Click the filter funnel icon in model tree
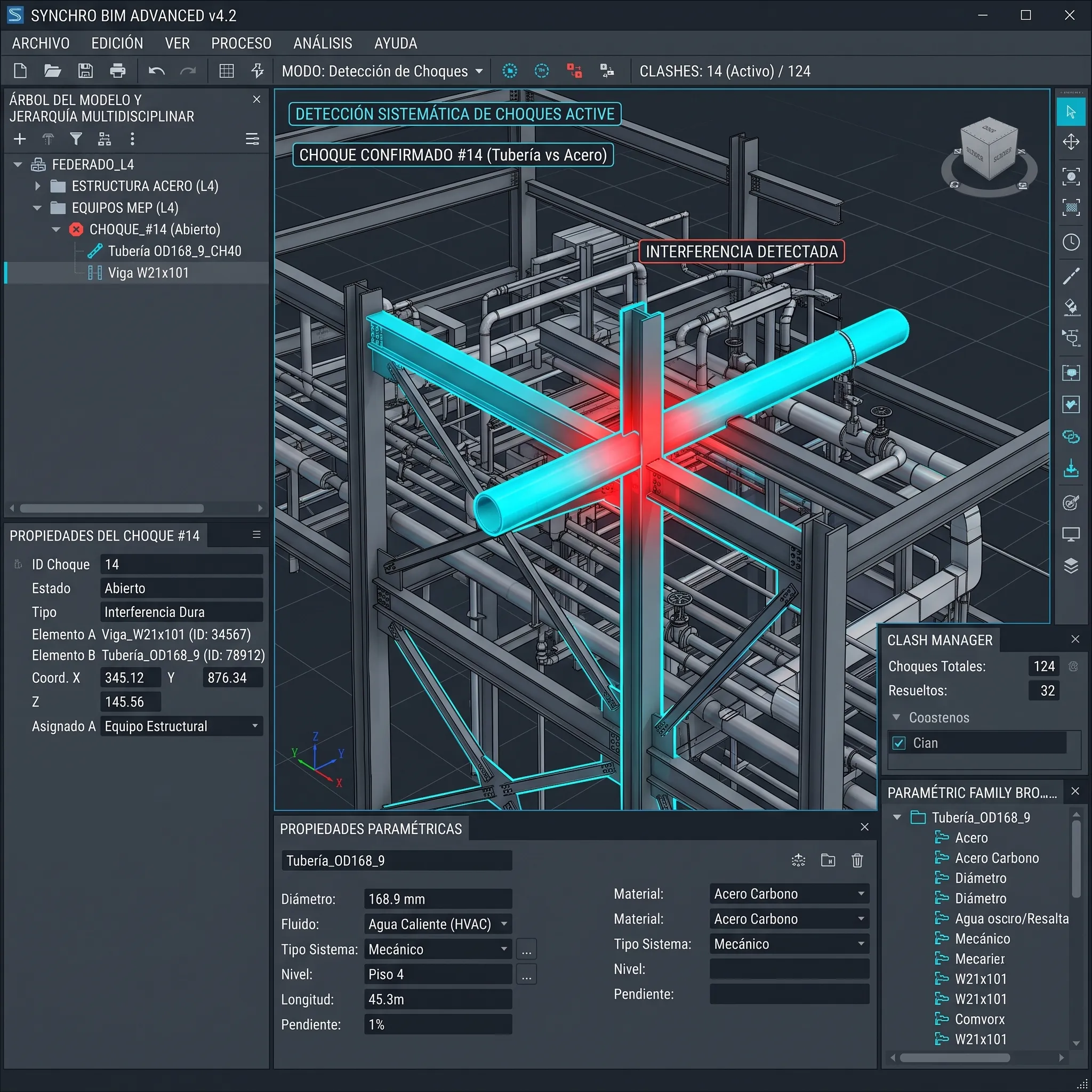Viewport: 1092px width, 1092px height. (76, 139)
